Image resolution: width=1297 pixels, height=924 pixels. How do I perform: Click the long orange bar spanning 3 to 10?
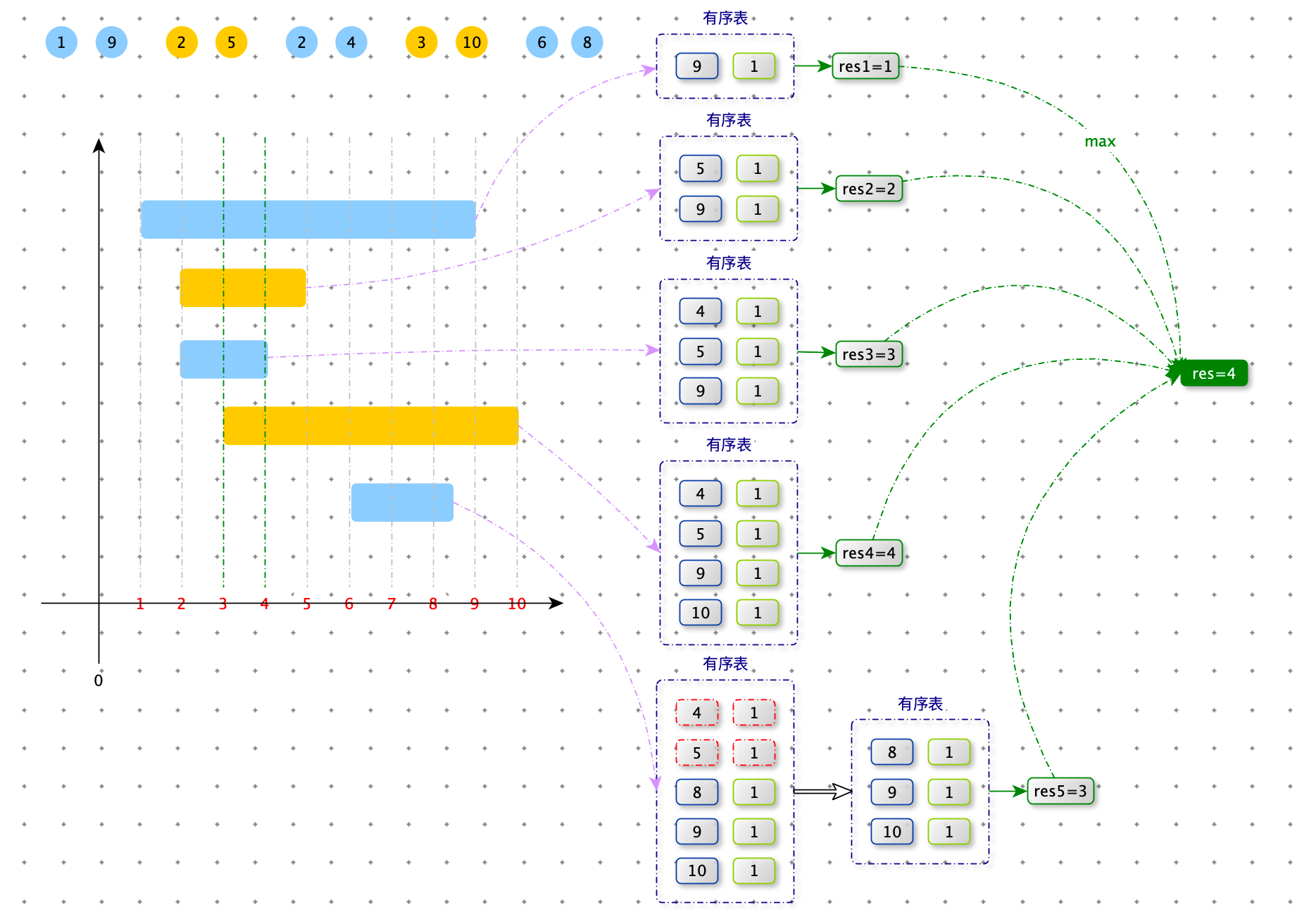point(370,425)
